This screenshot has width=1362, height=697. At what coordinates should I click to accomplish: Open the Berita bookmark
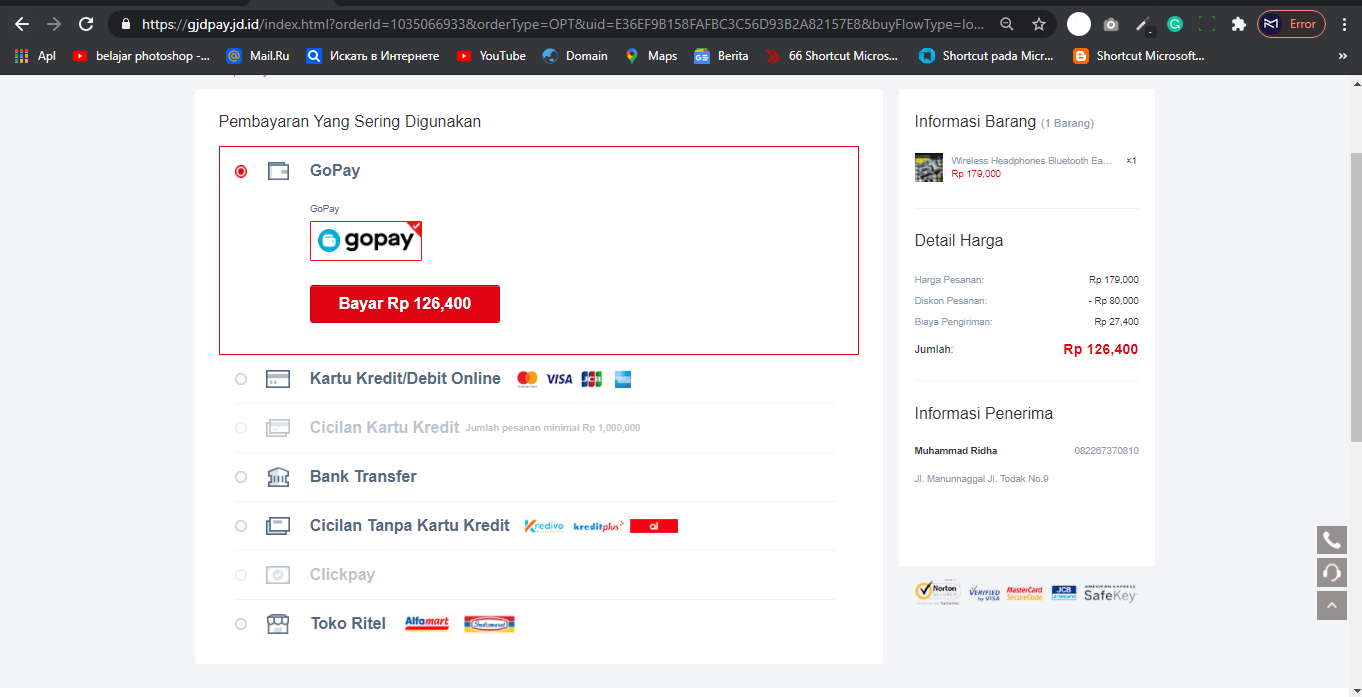[721, 56]
